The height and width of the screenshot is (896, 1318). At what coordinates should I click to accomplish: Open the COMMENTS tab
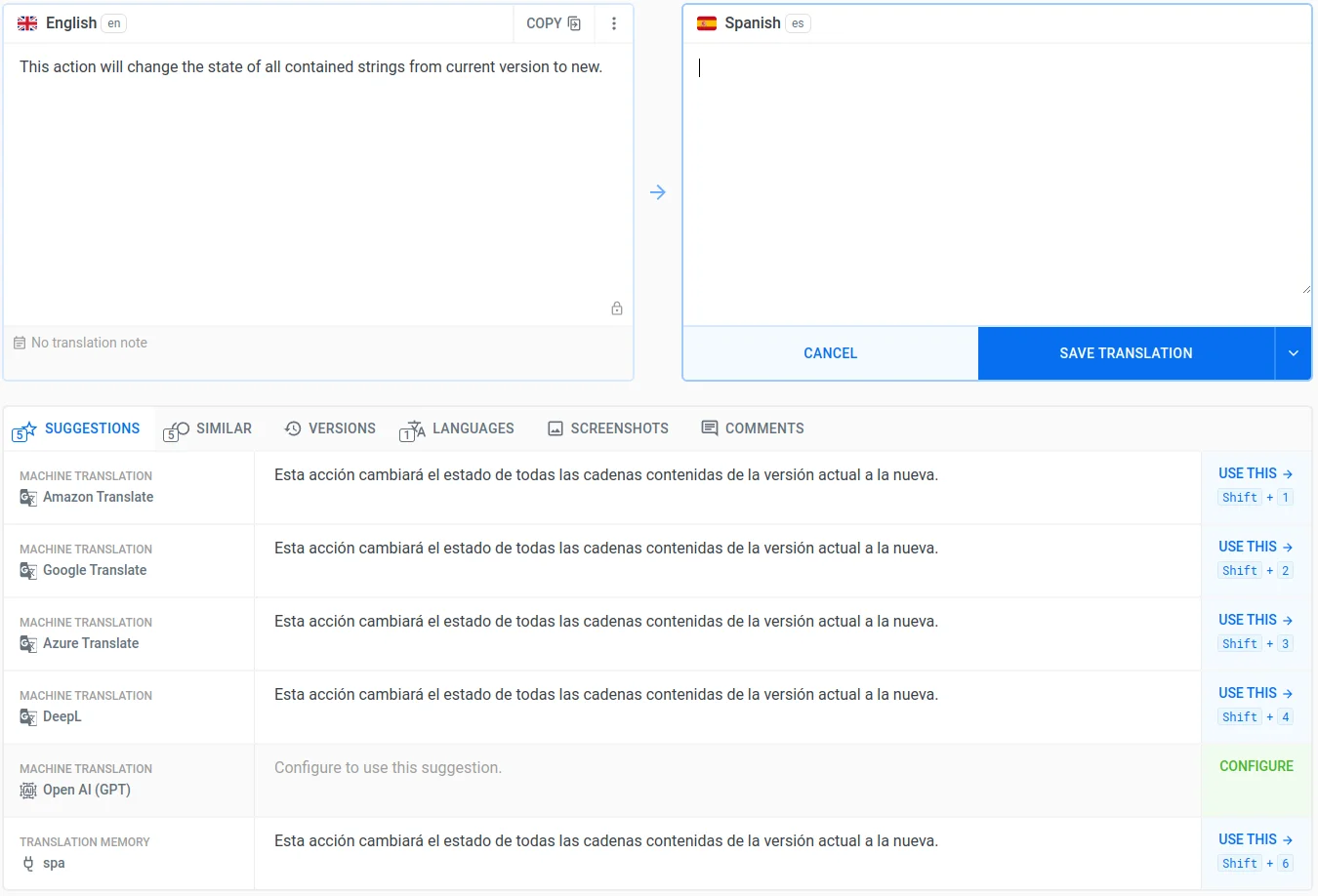click(752, 428)
